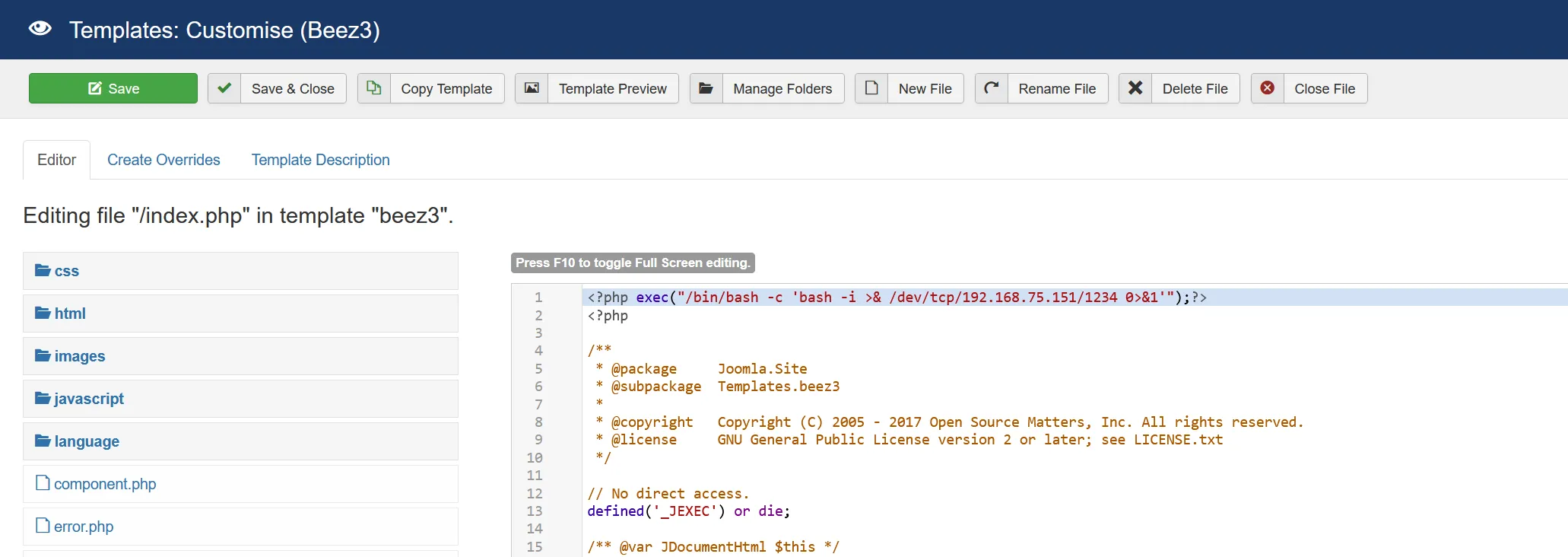Click the folder icon of Manage Folders
This screenshot has width=1568, height=557.
pos(706,88)
